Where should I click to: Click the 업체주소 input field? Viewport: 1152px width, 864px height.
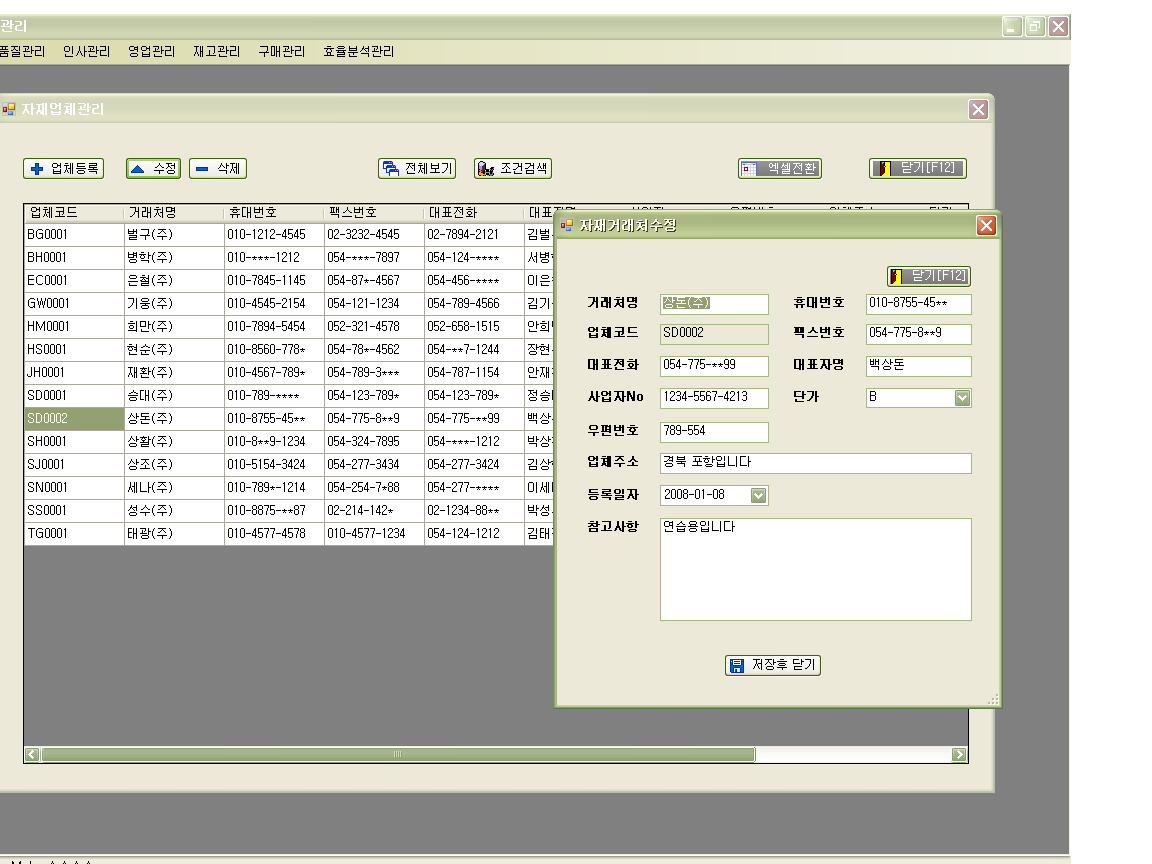tap(816, 463)
